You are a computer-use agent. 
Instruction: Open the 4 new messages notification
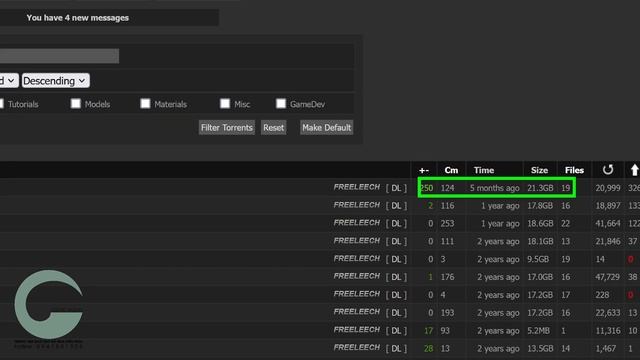pos(78,18)
